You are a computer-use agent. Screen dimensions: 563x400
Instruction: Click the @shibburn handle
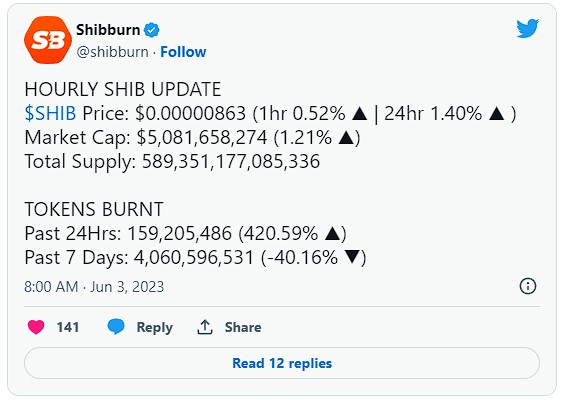point(112,52)
